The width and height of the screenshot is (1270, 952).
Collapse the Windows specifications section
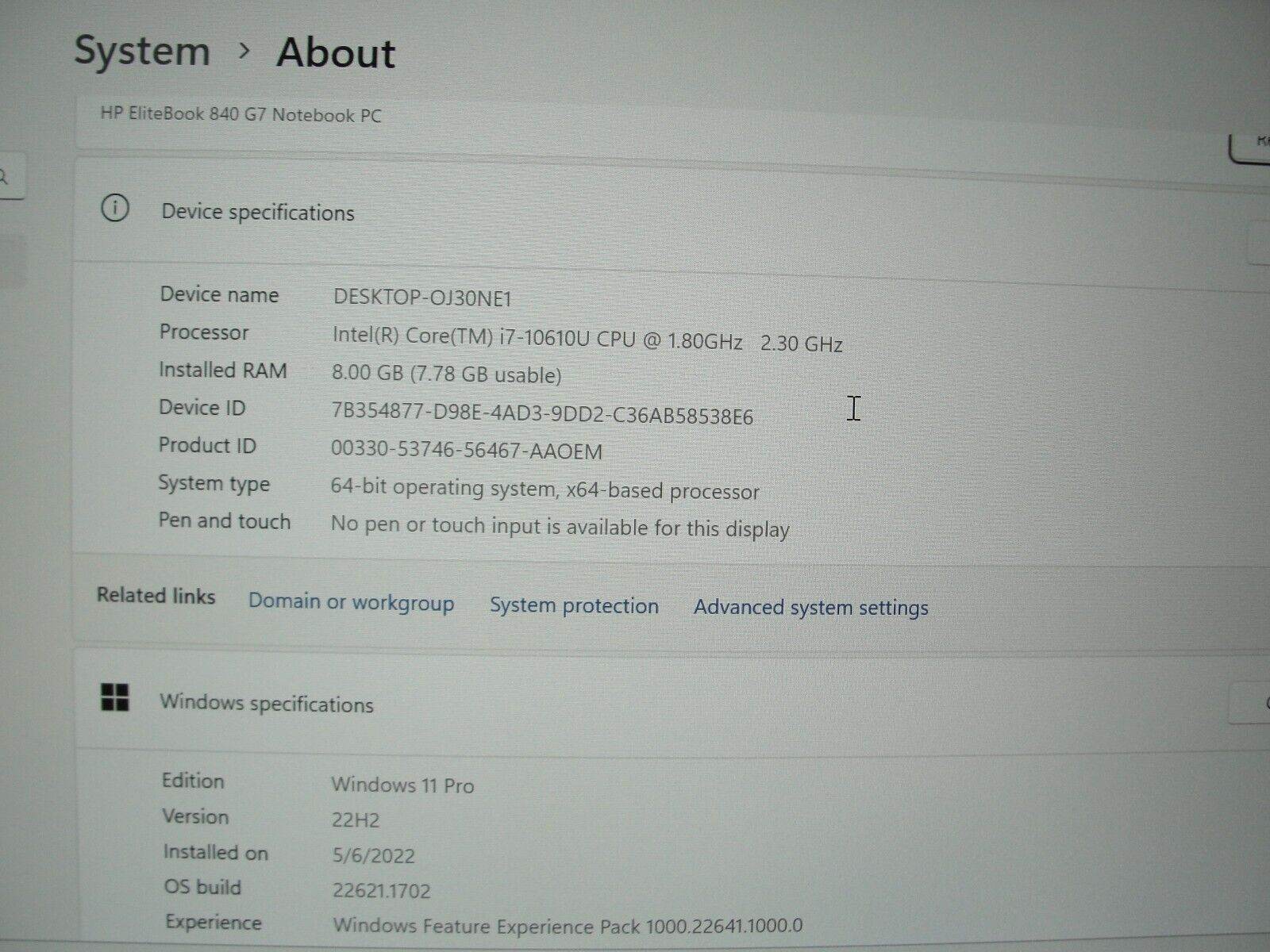1251,703
